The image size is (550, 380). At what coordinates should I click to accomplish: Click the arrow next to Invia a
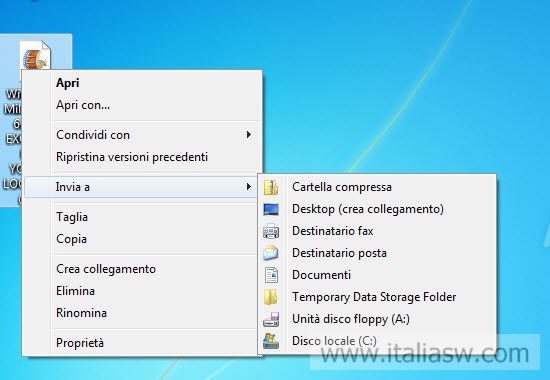(x=249, y=187)
